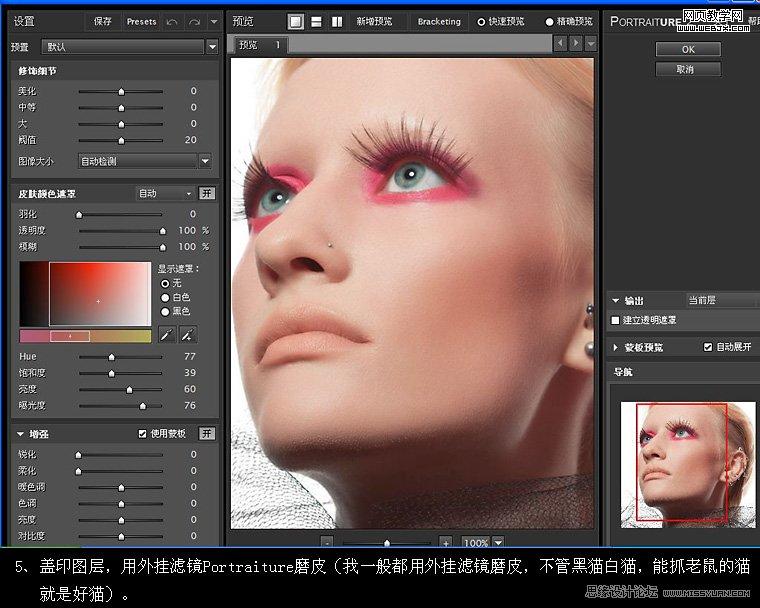Open preview tab list dropdown arrow
The height and width of the screenshot is (608, 760).
click(591, 44)
